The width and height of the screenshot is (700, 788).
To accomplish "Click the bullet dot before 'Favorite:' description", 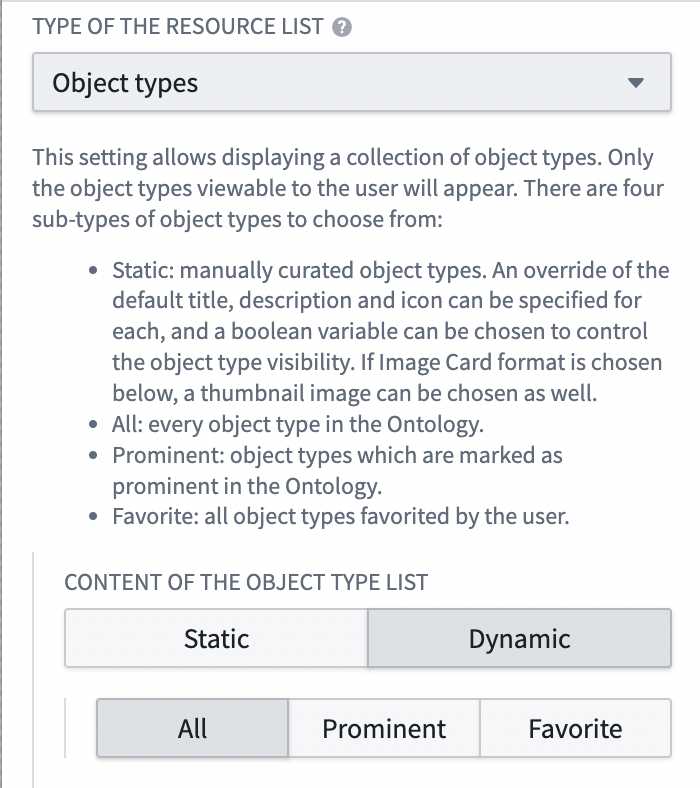I will pyautogui.click(x=93, y=517).
